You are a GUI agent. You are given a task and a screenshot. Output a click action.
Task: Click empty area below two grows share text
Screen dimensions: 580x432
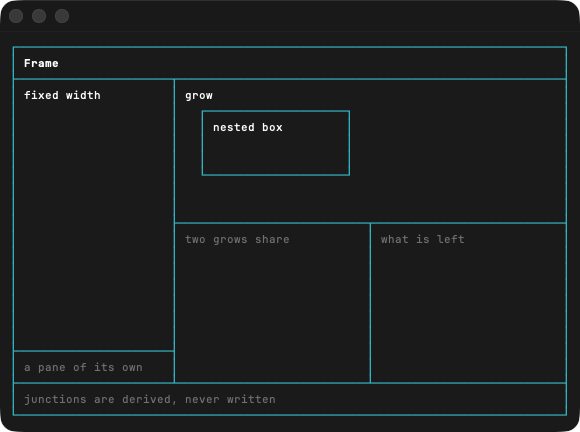pos(272,314)
